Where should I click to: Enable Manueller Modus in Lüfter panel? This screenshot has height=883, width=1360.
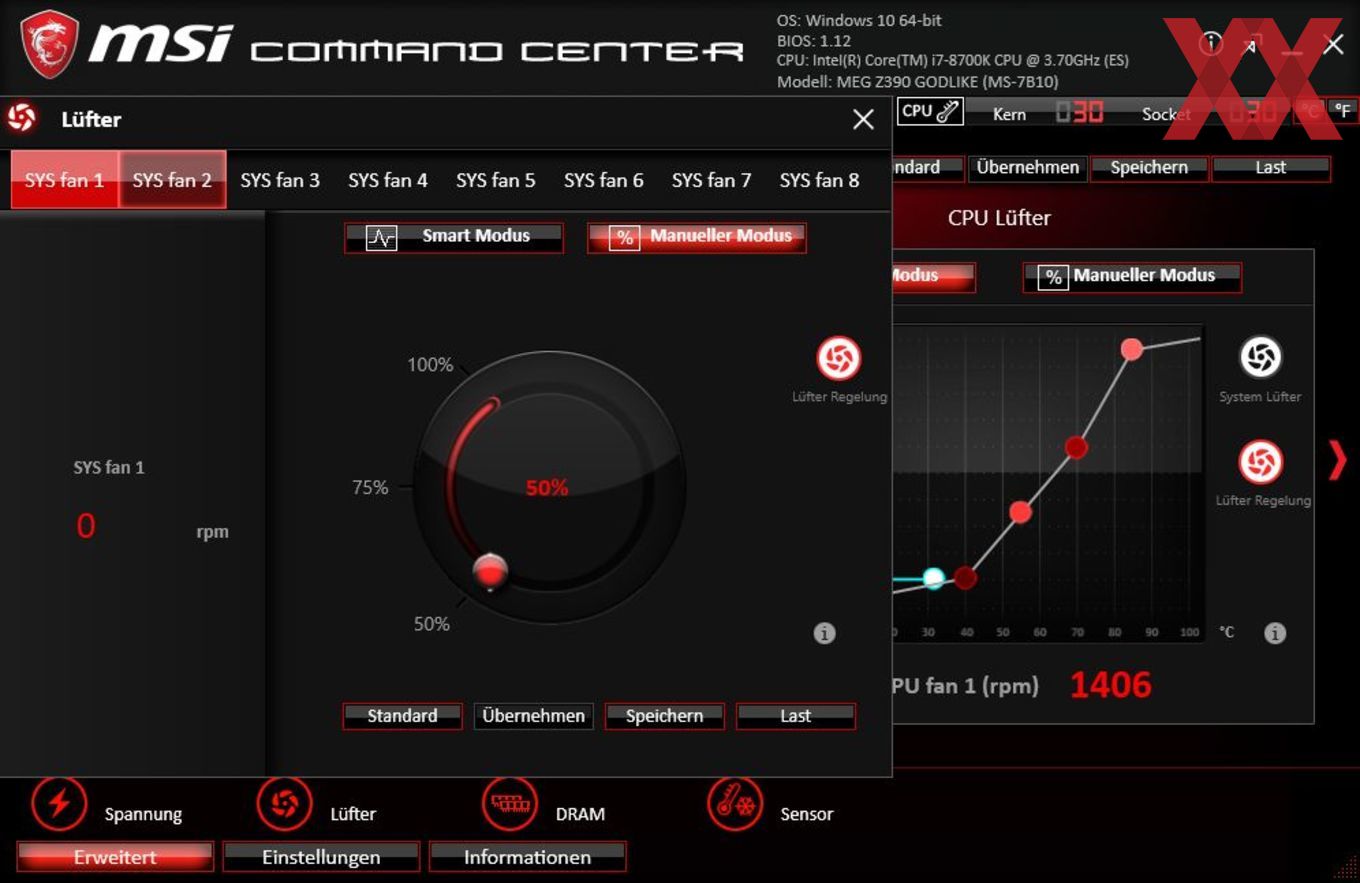[x=697, y=237]
